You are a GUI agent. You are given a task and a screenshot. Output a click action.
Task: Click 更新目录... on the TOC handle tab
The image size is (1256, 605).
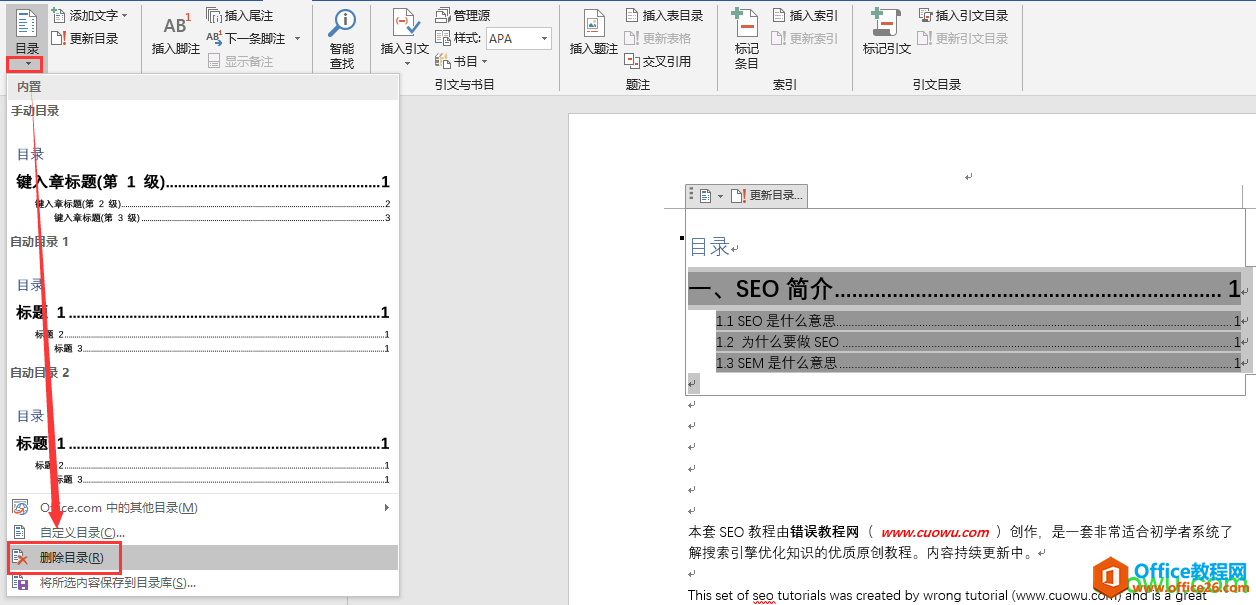click(767, 195)
